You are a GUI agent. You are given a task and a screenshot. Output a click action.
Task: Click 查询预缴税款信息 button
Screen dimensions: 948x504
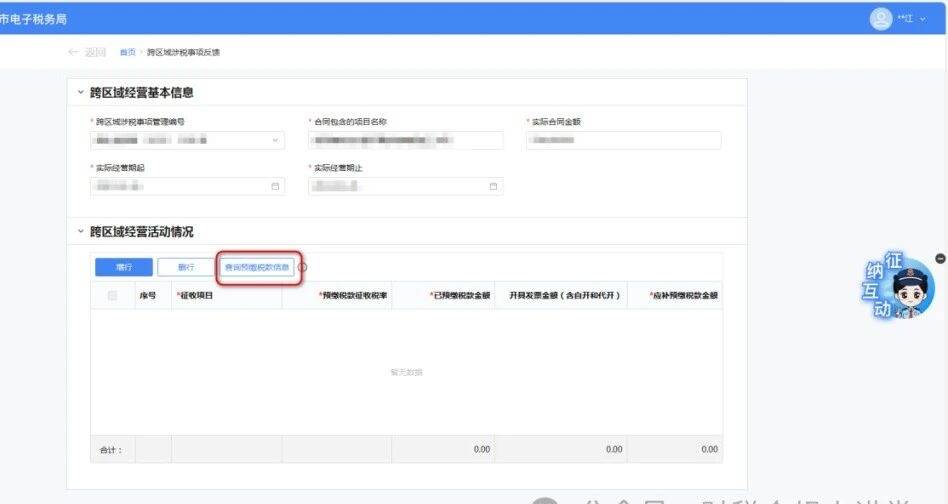tap(257, 267)
